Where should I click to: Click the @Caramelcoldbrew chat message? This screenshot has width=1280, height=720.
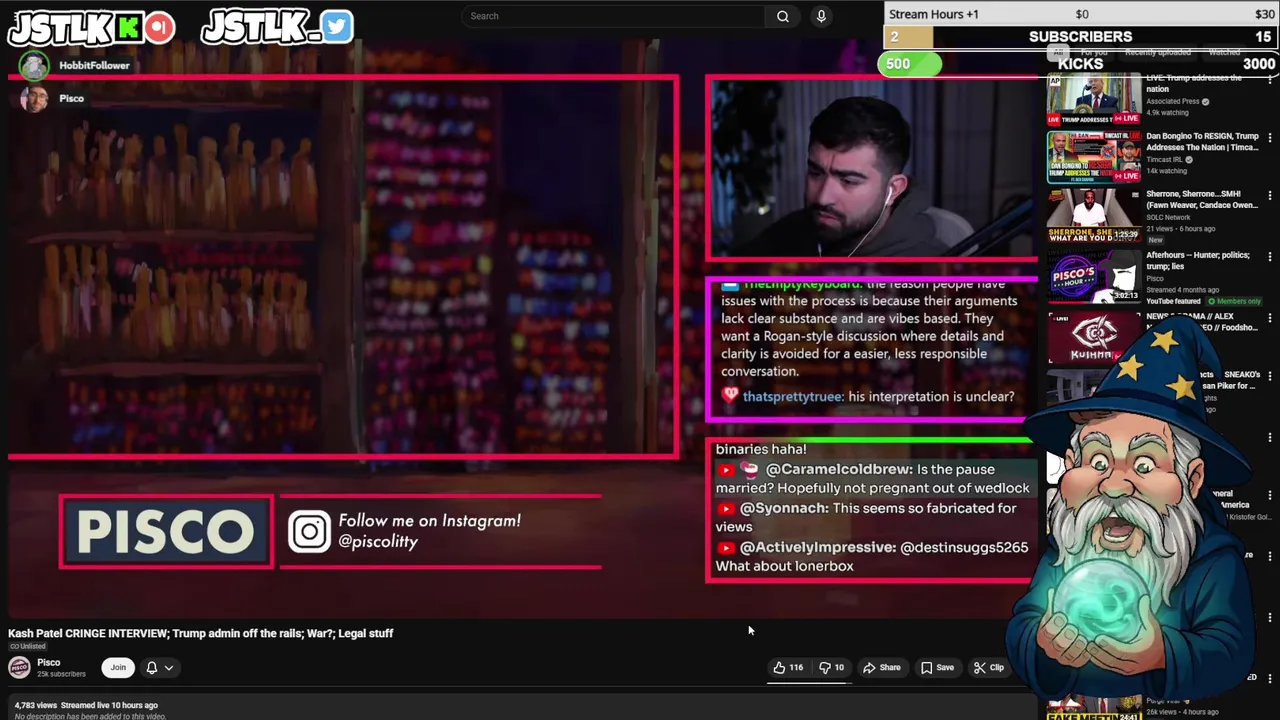872,478
